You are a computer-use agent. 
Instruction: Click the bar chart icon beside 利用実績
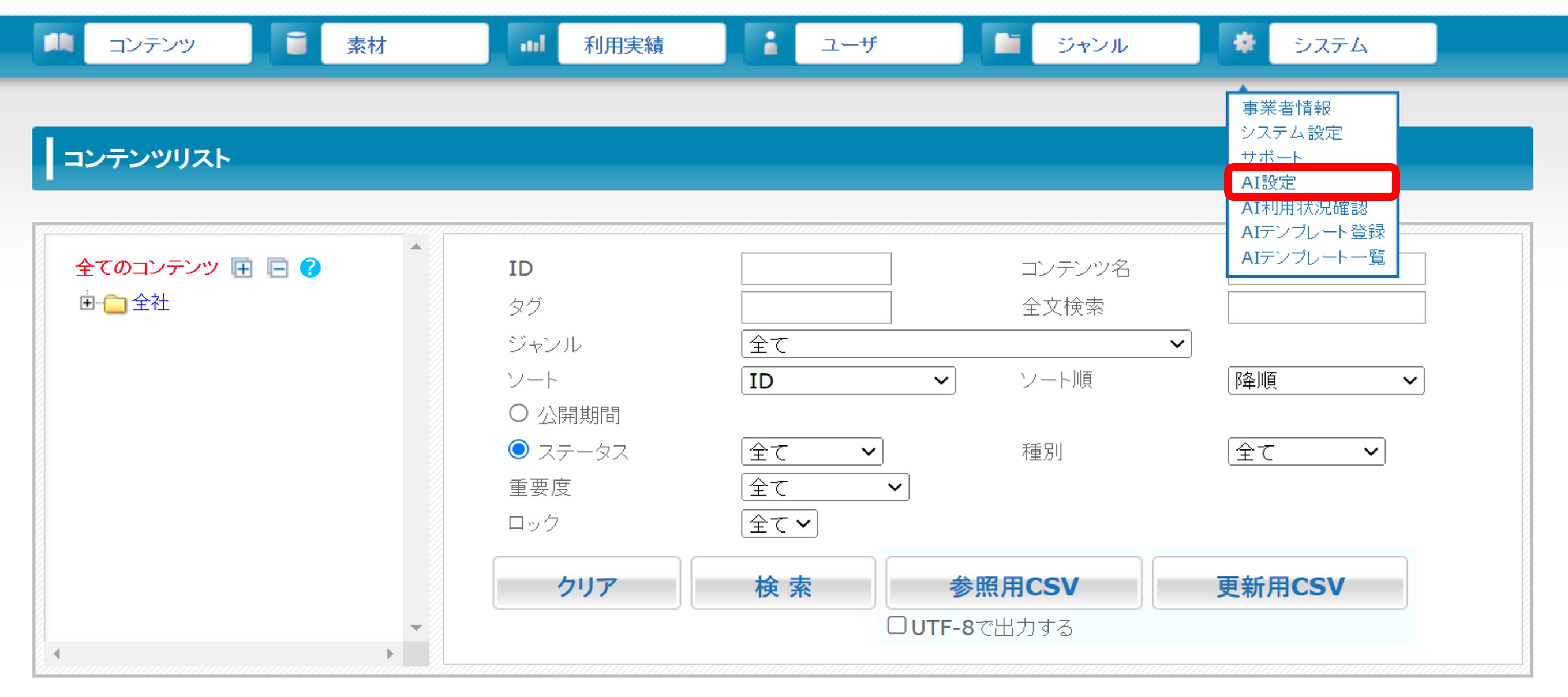coord(533,43)
